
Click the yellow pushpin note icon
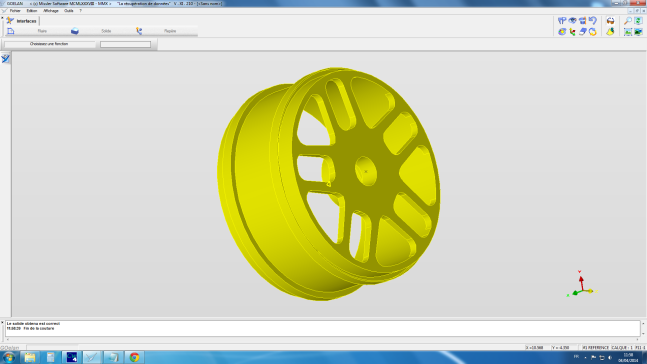tap(610, 32)
